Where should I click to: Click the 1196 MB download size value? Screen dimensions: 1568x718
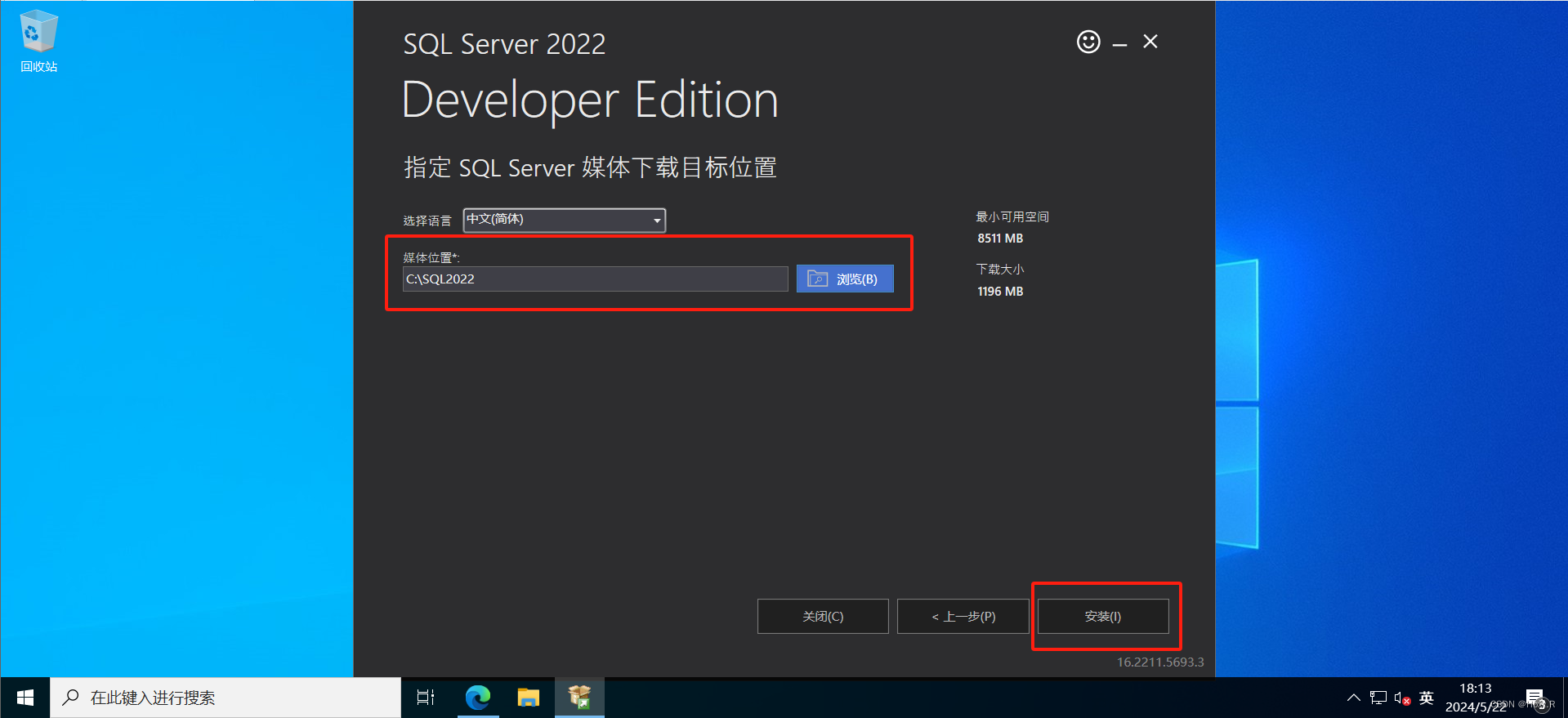[x=1000, y=292]
